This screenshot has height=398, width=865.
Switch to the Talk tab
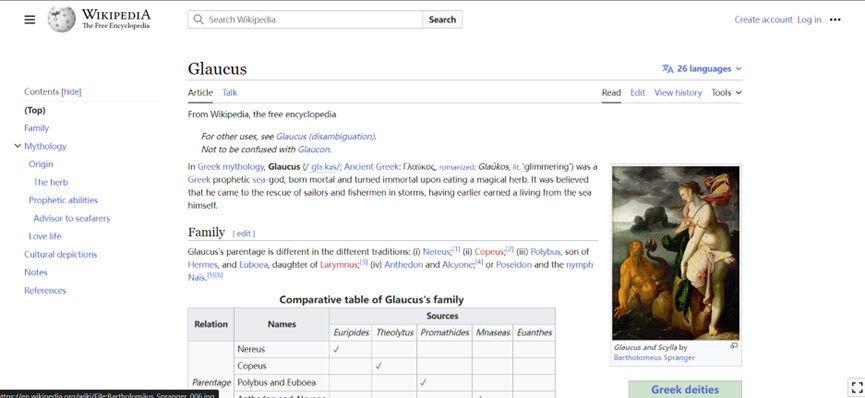pyautogui.click(x=229, y=93)
